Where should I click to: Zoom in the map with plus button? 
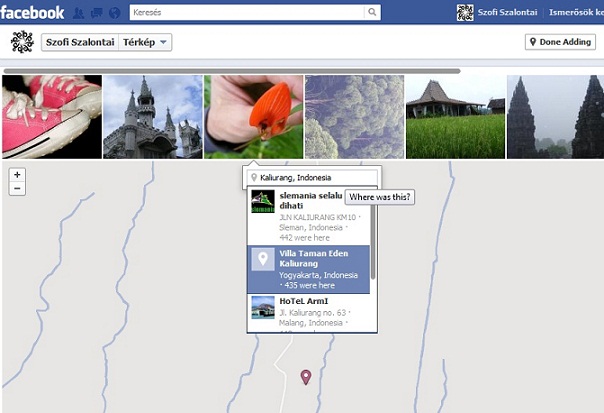[17, 175]
